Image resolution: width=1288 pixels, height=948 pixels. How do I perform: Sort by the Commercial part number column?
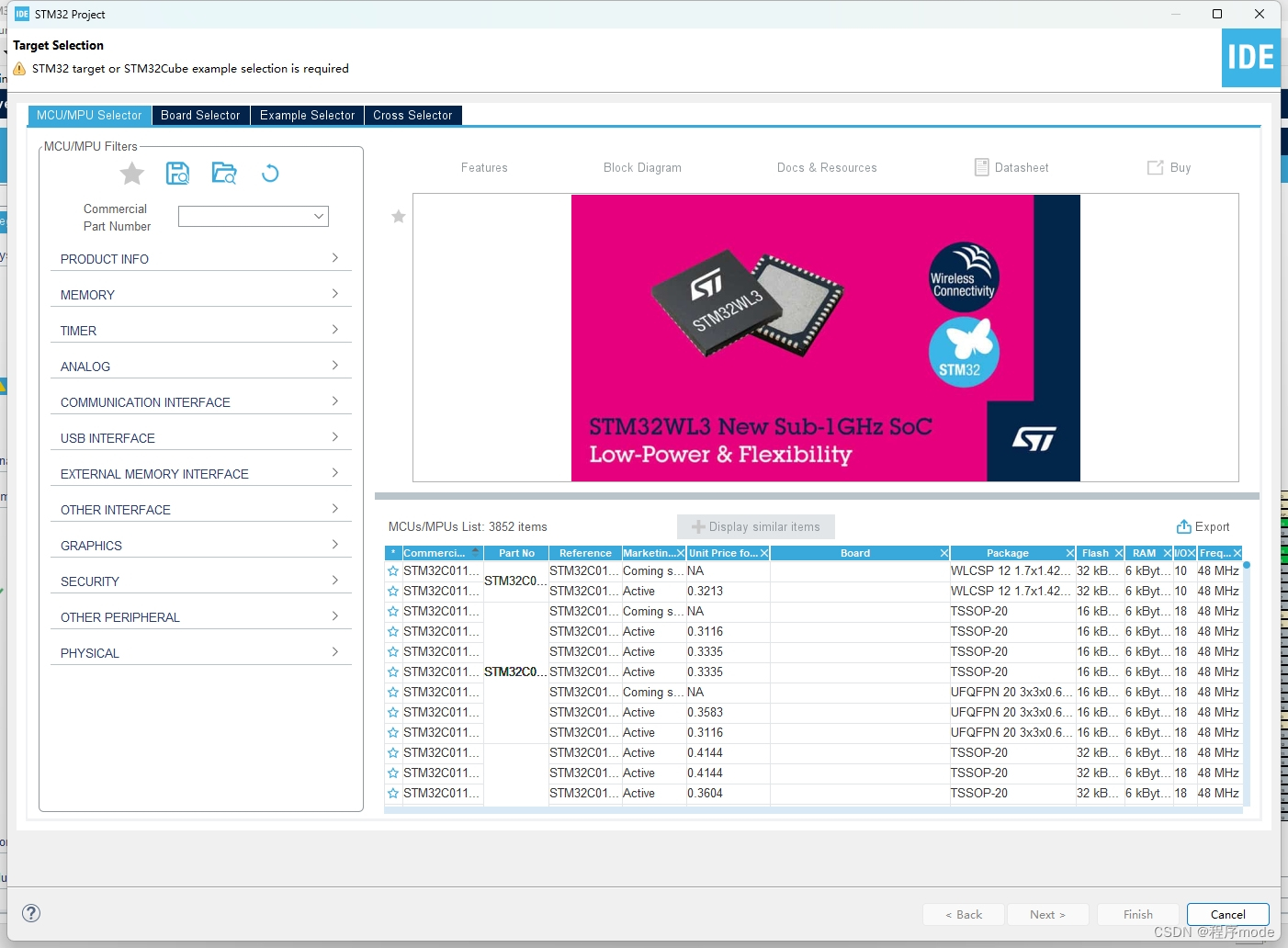pos(441,553)
